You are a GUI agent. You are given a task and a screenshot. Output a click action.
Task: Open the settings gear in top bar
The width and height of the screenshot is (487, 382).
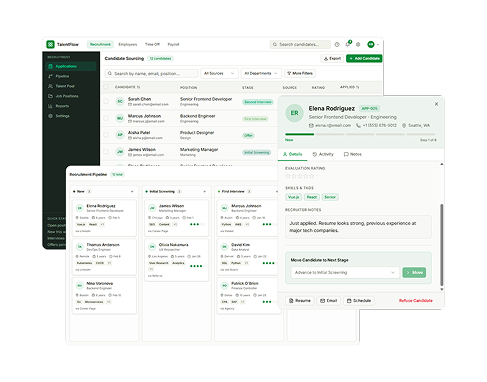pyautogui.click(x=358, y=44)
